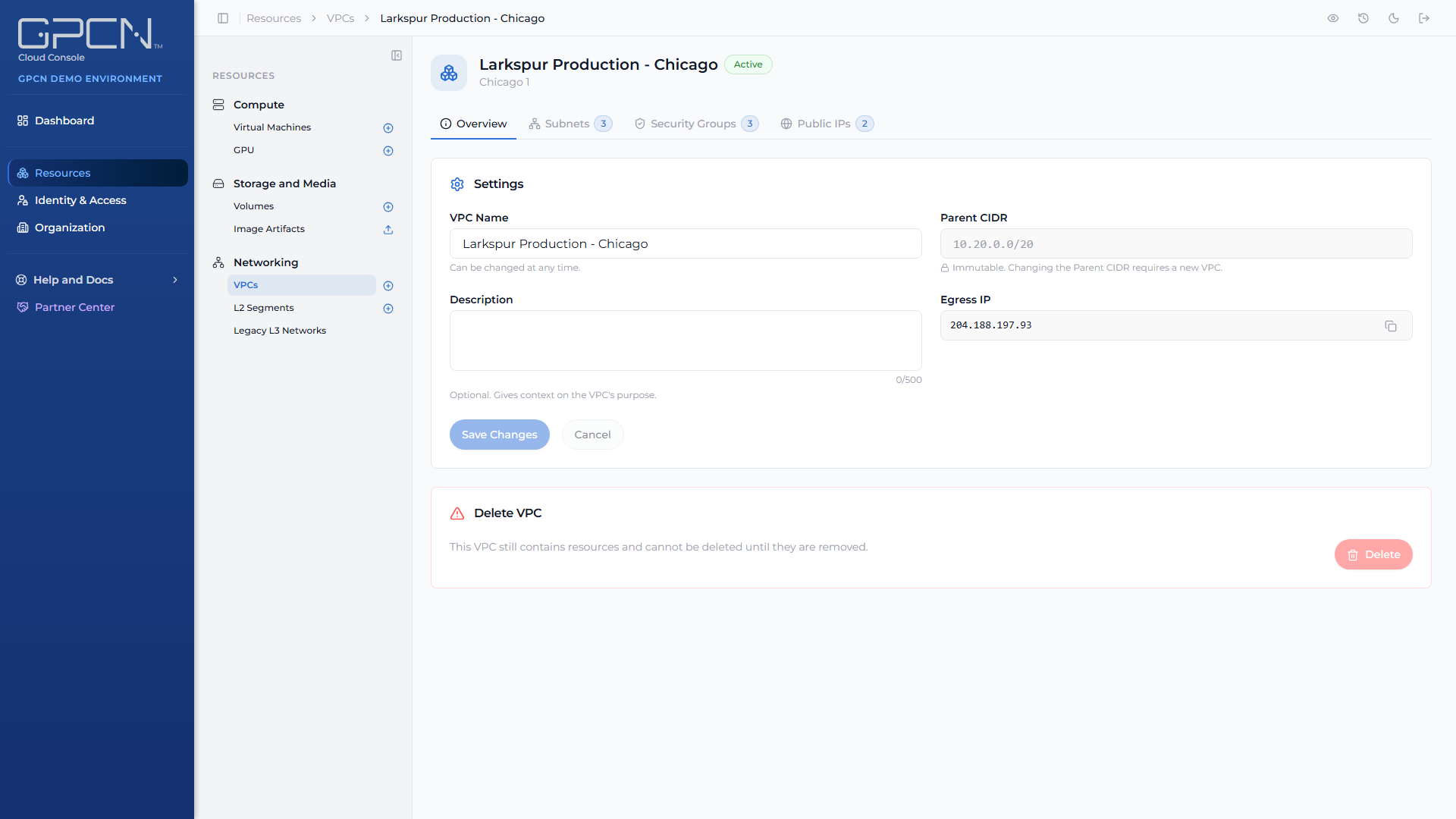1456x819 pixels.
Task: Toggle the sidebar panel icon in breadcrumb bar
Action: [x=223, y=18]
